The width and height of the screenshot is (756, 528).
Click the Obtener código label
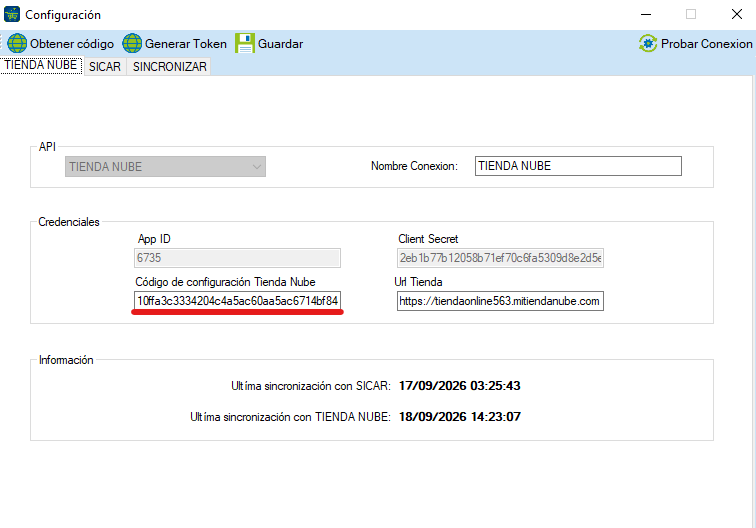tap(72, 44)
